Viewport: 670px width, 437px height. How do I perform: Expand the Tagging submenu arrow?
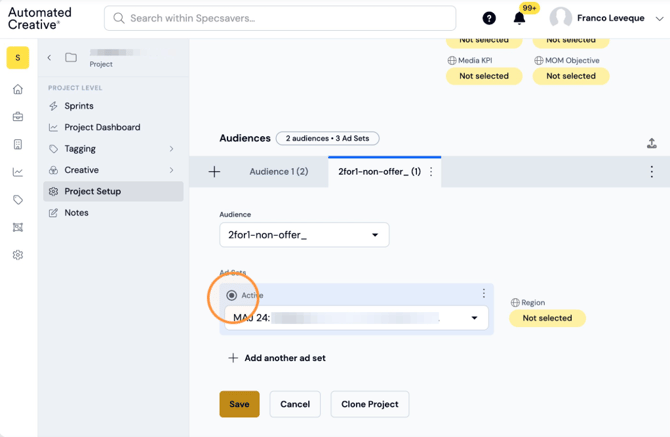pos(171,149)
